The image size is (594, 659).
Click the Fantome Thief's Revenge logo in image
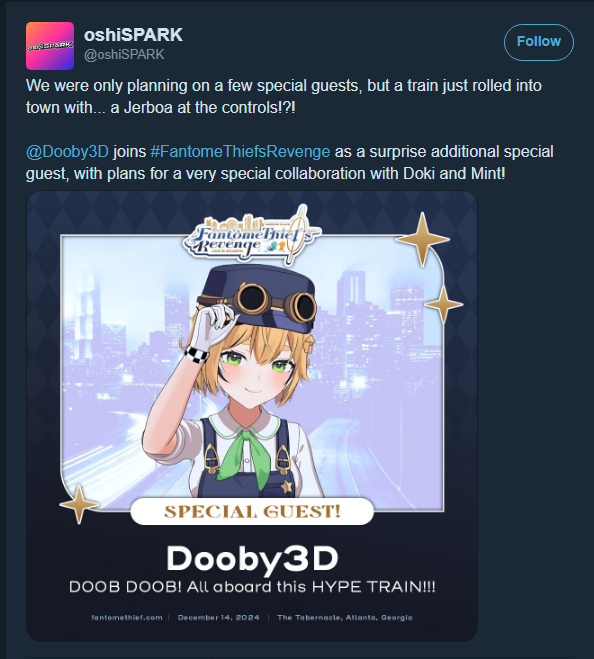click(x=251, y=236)
